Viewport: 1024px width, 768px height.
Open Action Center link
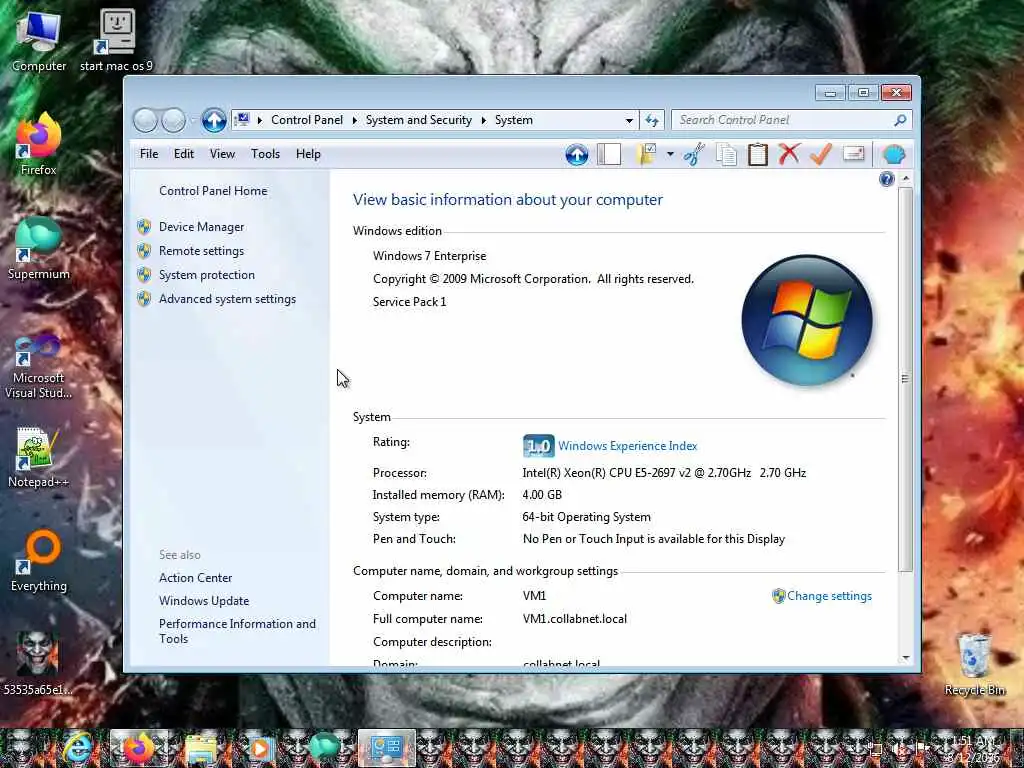point(195,578)
